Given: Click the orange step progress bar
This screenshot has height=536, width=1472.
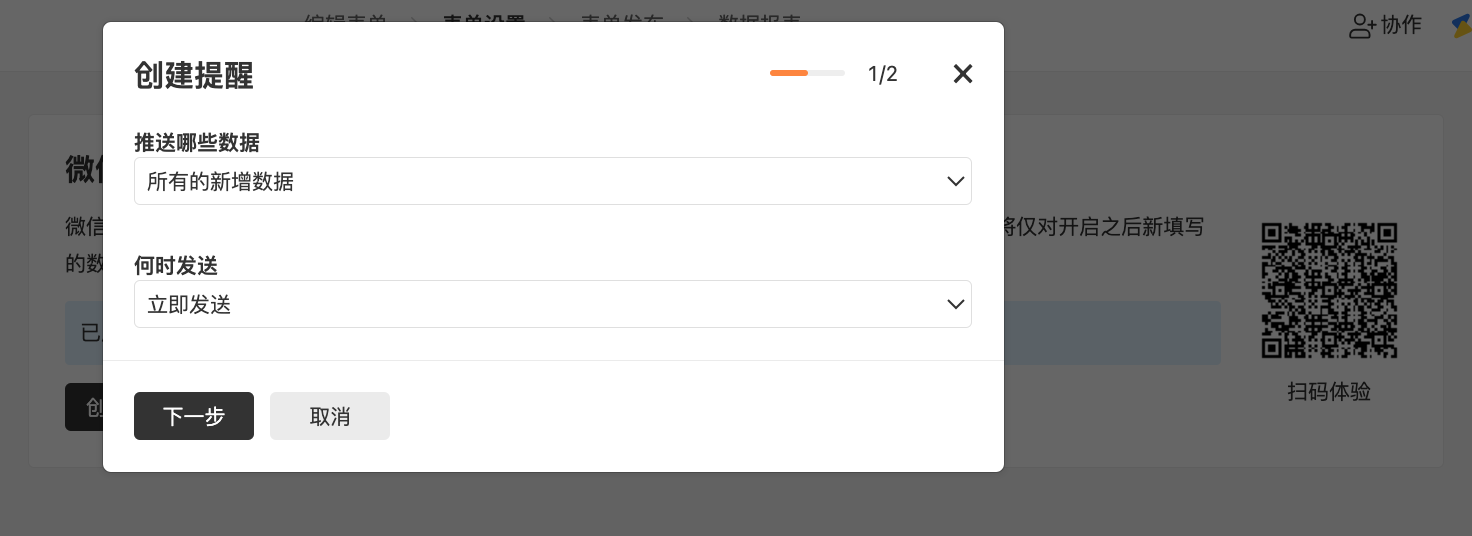Looking at the screenshot, I should [x=807, y=73].
